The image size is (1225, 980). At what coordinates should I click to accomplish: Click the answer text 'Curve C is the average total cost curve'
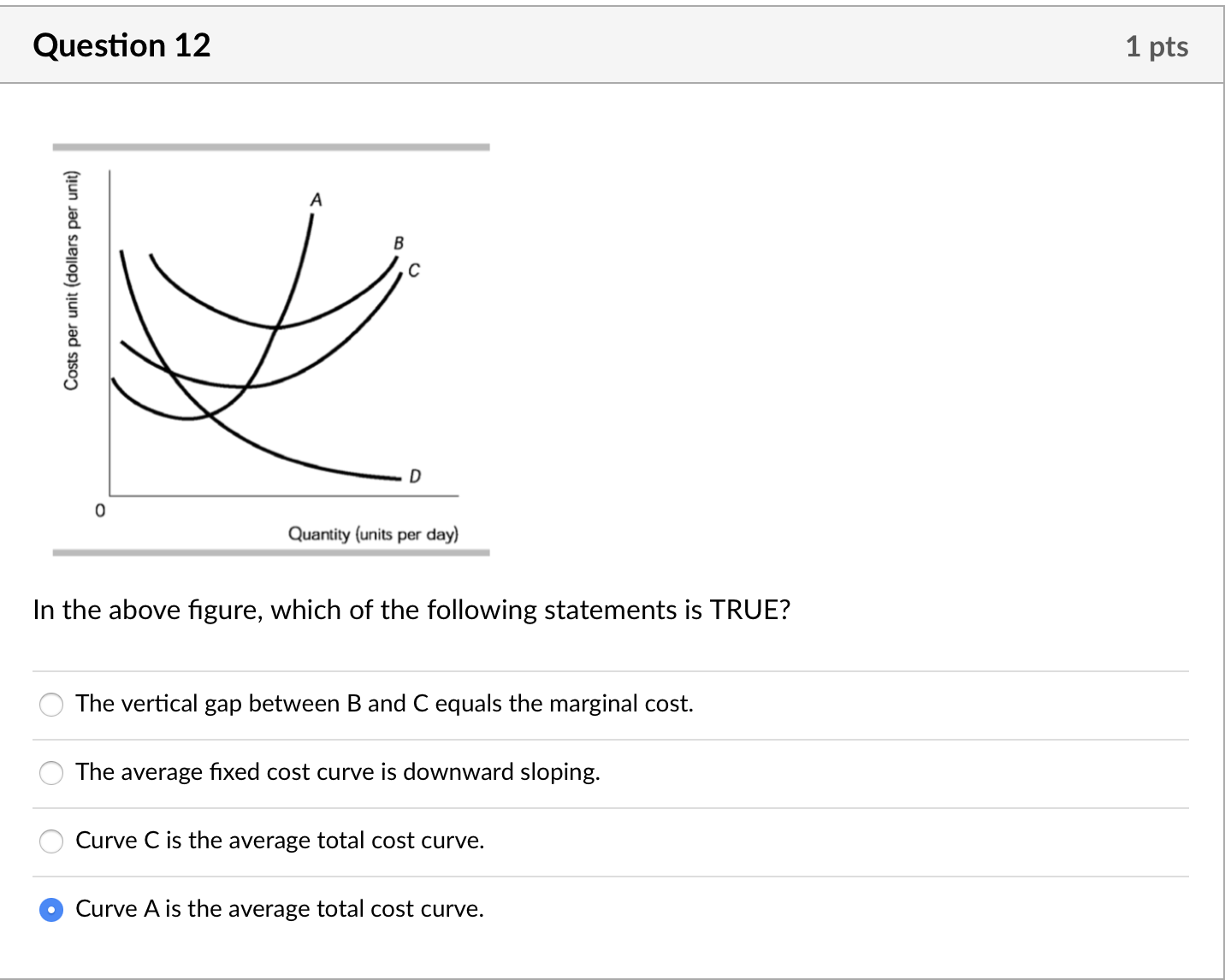[x=280, y=841]
